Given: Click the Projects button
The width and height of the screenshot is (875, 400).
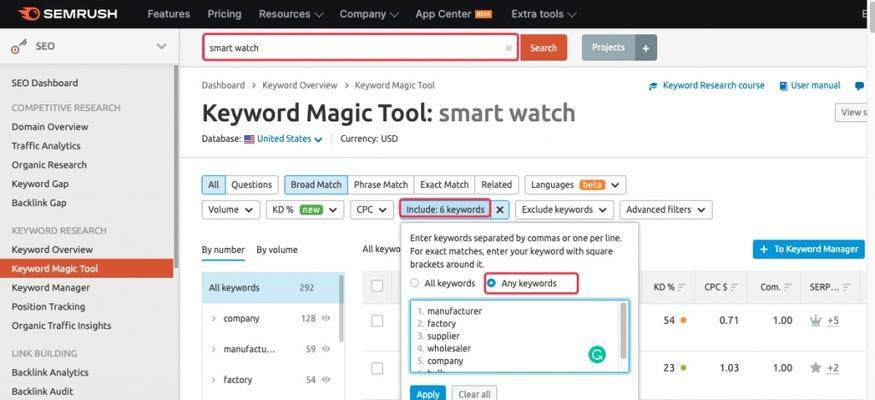Looking at the screenshot, I should pos(608,48).
